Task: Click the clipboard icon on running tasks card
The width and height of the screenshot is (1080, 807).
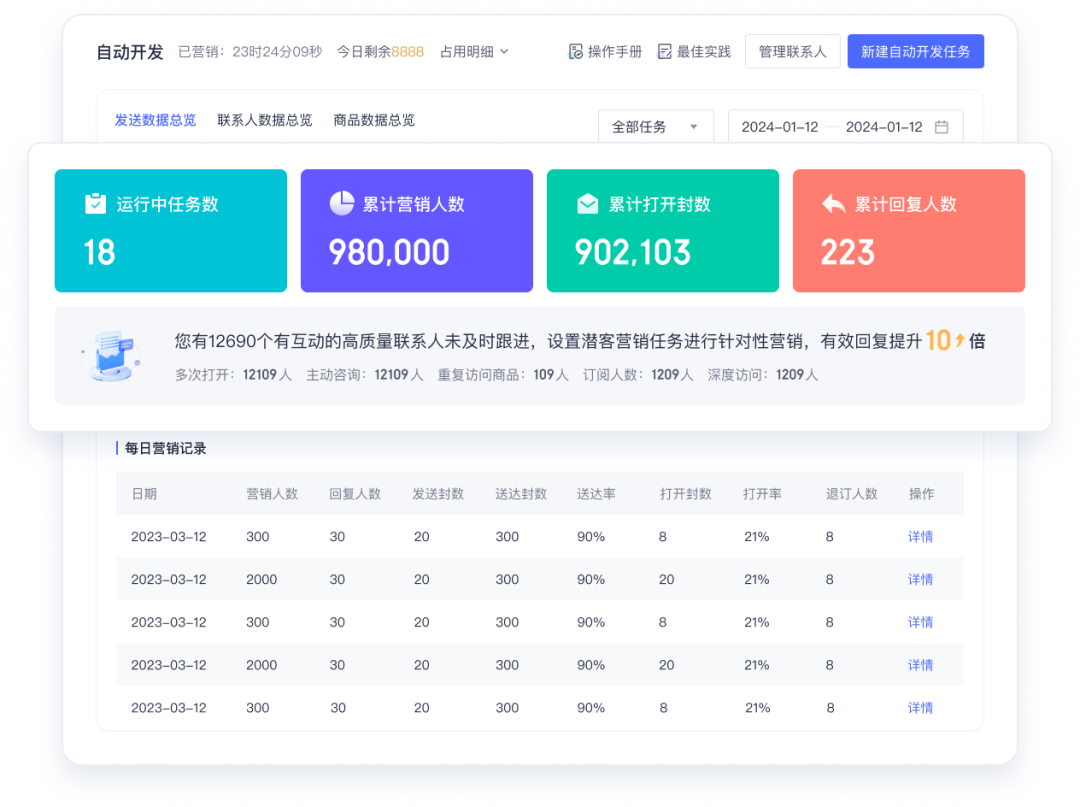Action: tap(95, 204)
